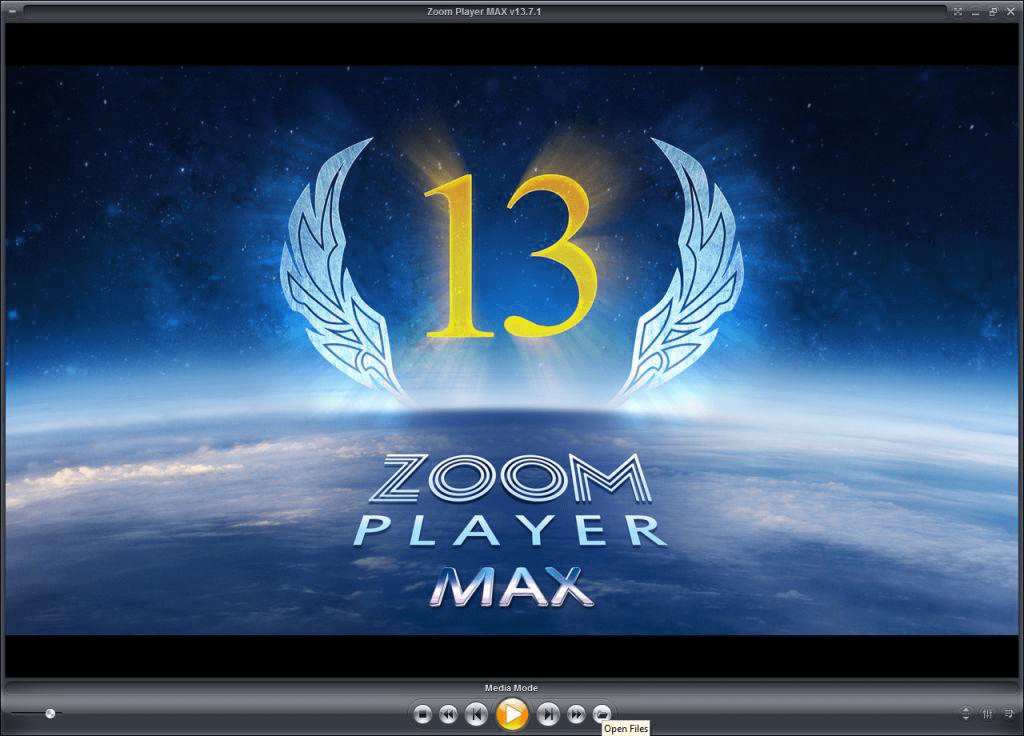Click the Open Files eject button
The image size is (1024, 736).
coord(601,714)
